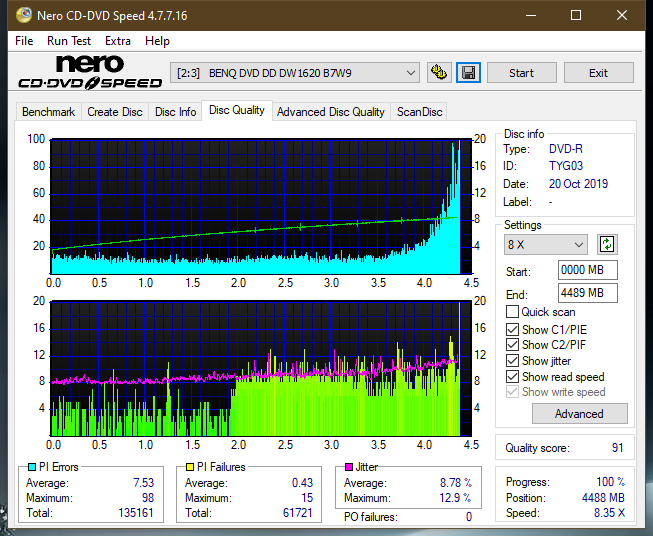Click the Start button
This screenshot has width=653, height=536.
521,73
